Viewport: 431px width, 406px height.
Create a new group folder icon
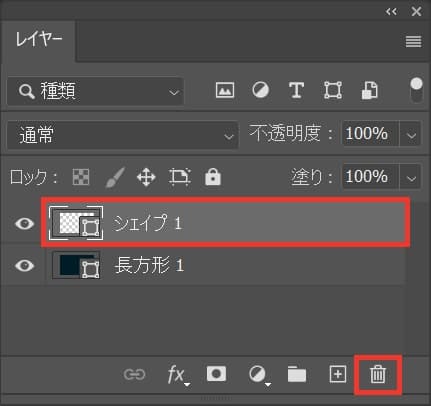(297, 374)
